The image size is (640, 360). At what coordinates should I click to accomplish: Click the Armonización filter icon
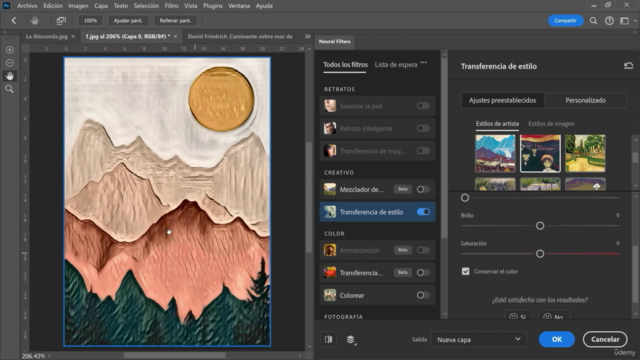[330, 250]
